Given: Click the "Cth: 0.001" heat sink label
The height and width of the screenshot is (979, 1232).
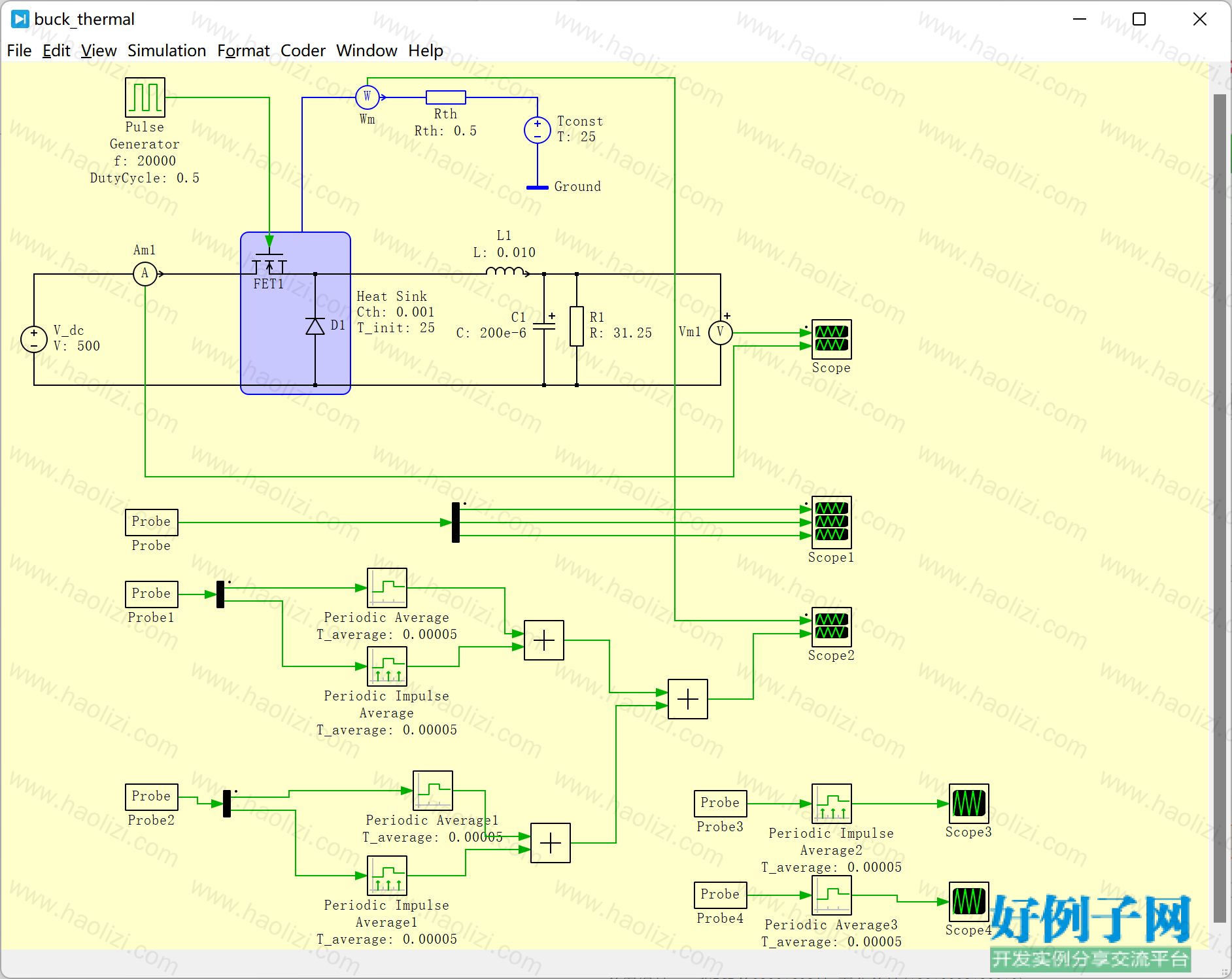Looking at the screenshot, I should coord(396,312).
